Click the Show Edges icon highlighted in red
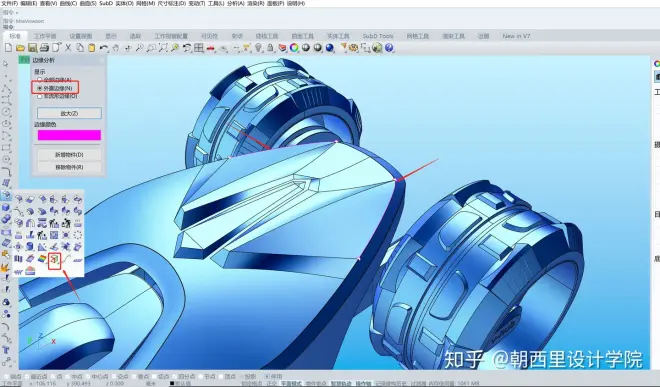 54,260
